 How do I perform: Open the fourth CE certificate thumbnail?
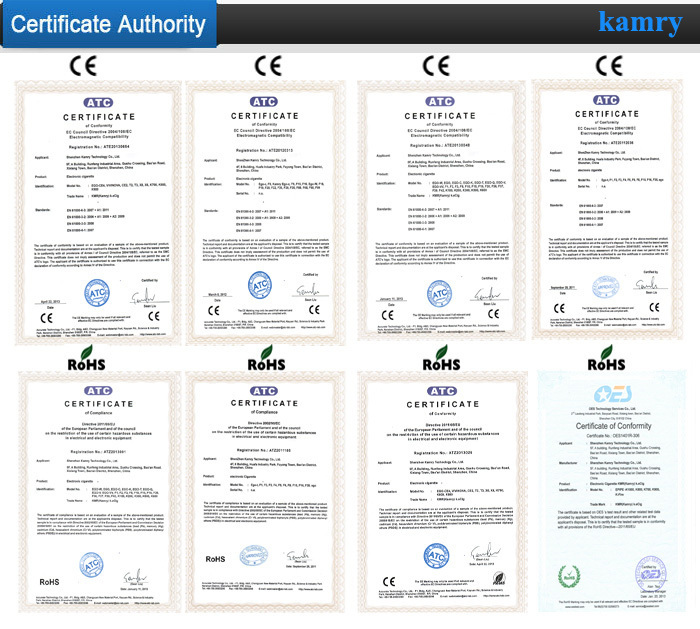[607, 209]
